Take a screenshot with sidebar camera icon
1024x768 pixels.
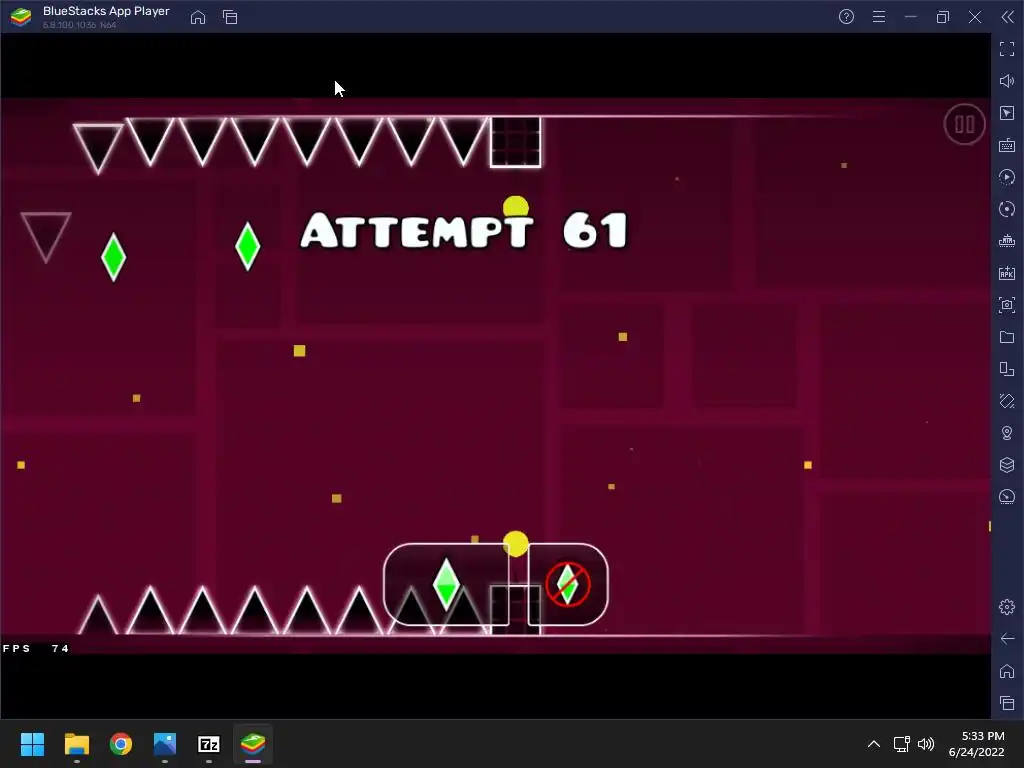(x=1007, y=305)
